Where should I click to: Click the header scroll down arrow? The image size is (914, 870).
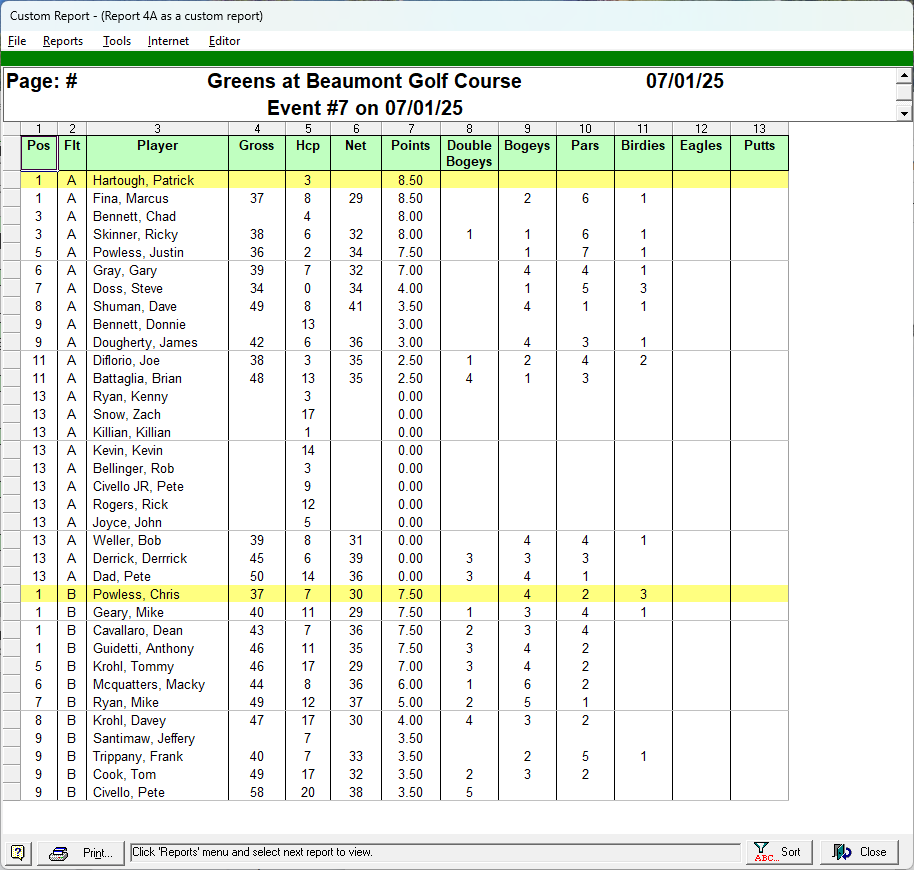[x=904, y=113]
